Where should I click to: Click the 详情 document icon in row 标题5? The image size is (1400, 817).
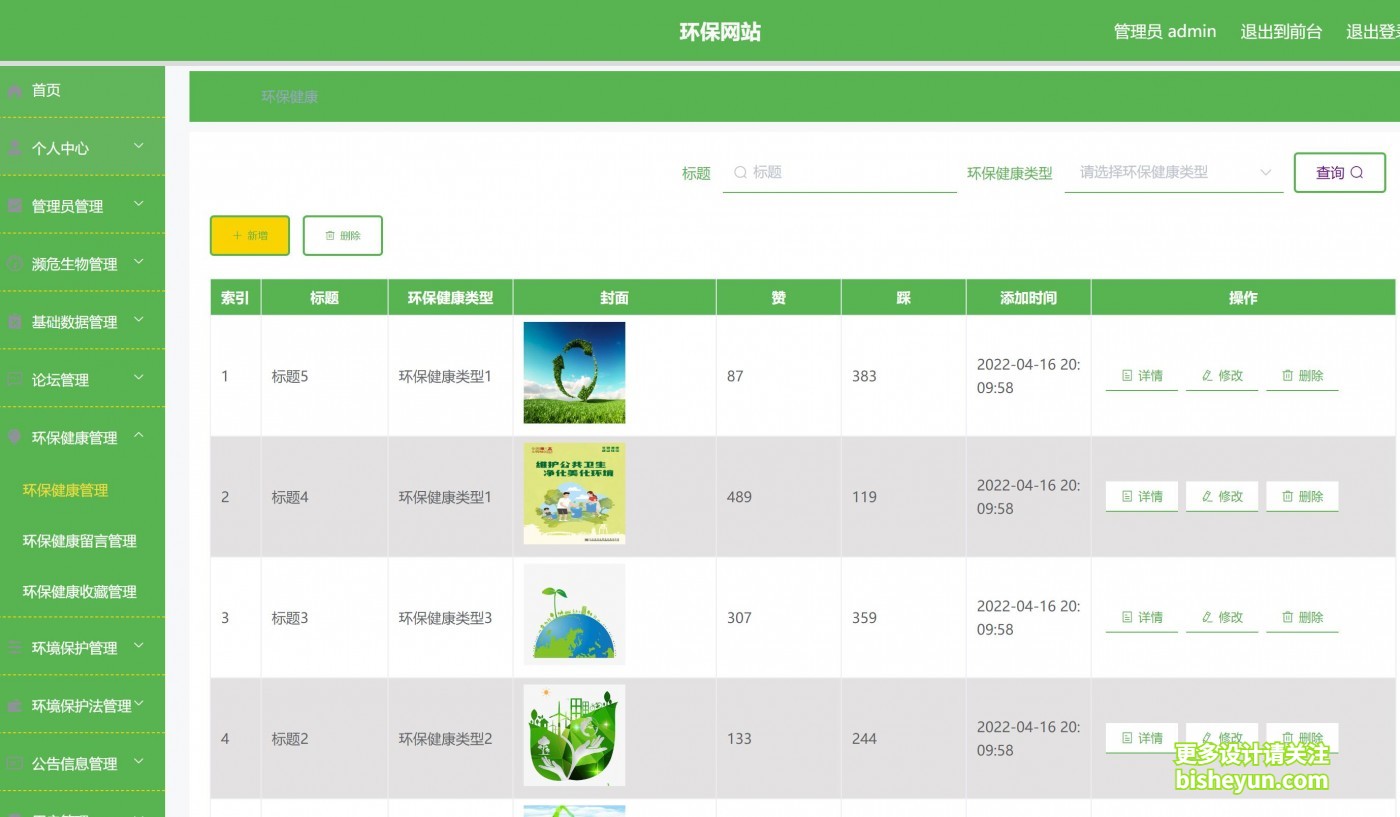point(1127,376)
